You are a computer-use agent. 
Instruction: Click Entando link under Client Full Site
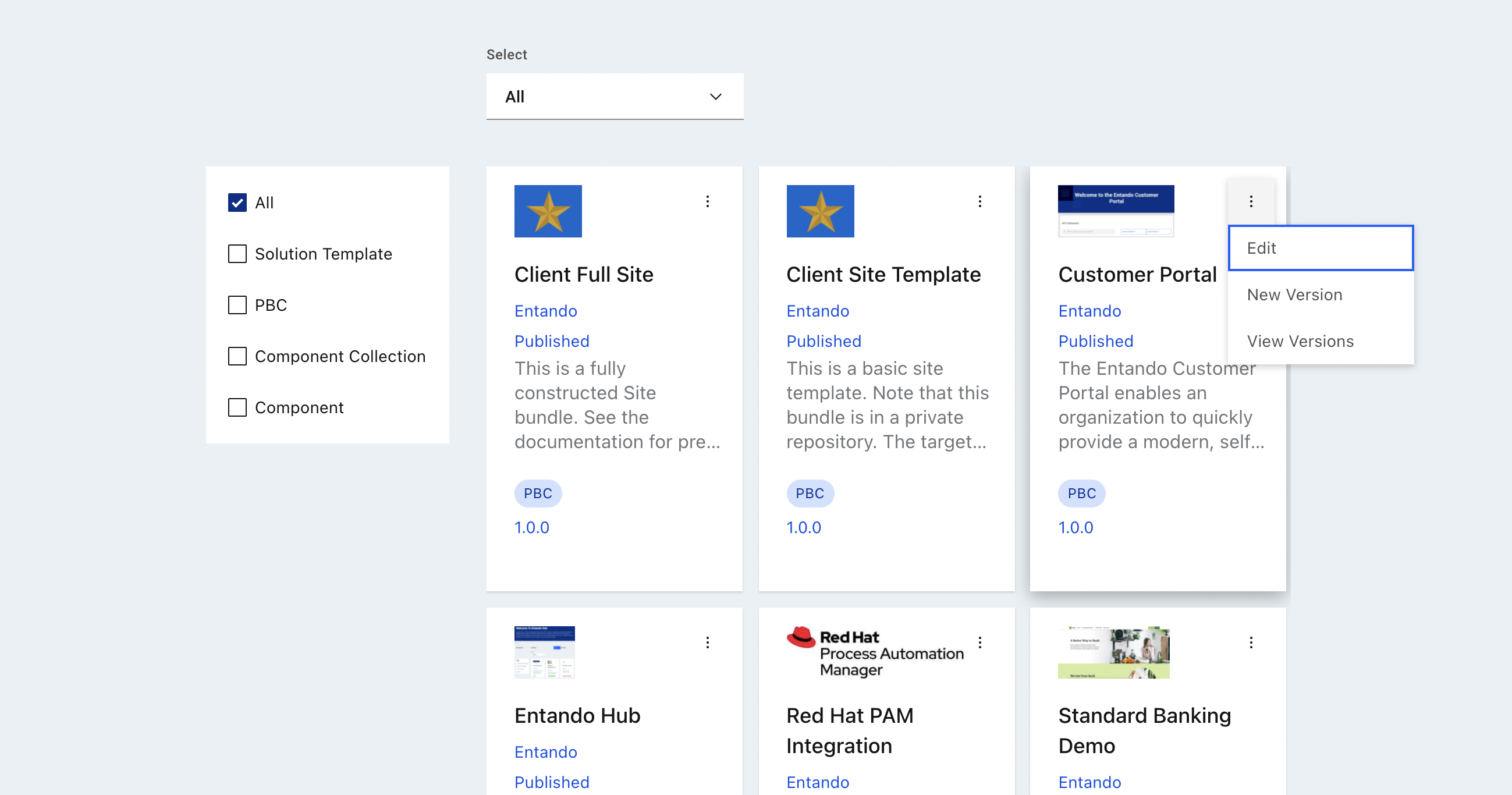[545, 311]
